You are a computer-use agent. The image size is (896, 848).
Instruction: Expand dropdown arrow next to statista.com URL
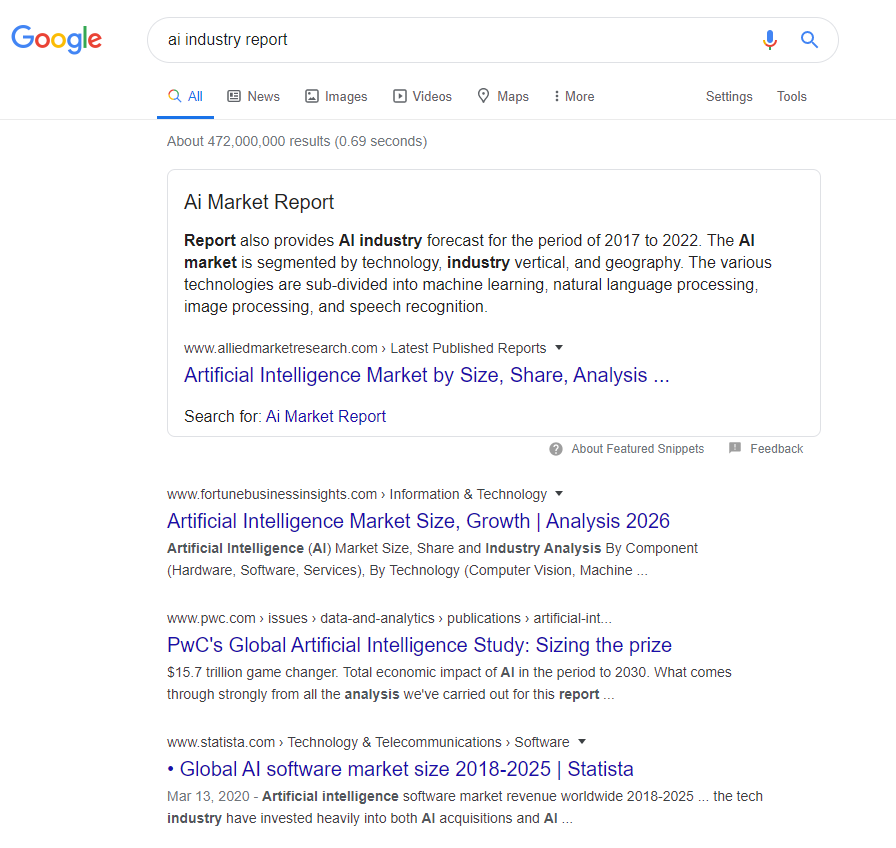click(582, 742)
